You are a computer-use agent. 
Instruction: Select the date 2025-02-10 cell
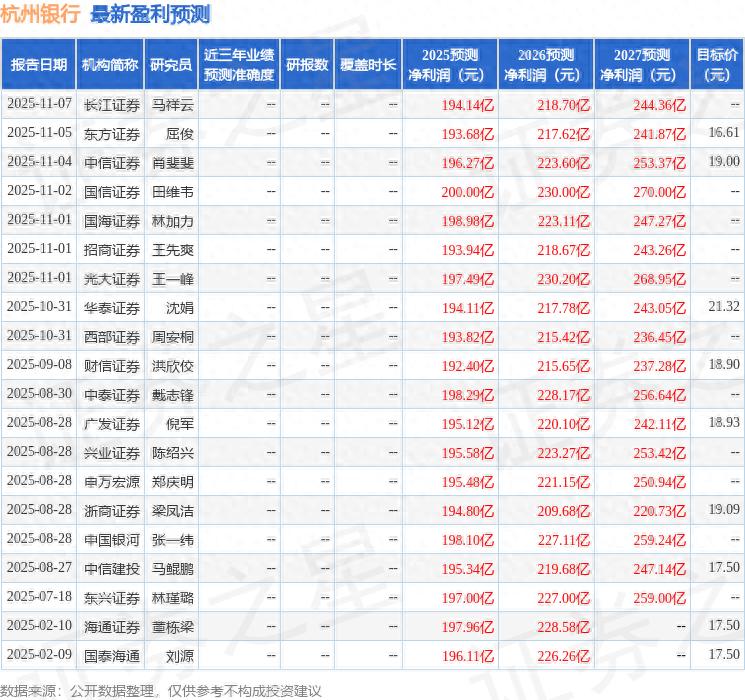click(39, 625)
